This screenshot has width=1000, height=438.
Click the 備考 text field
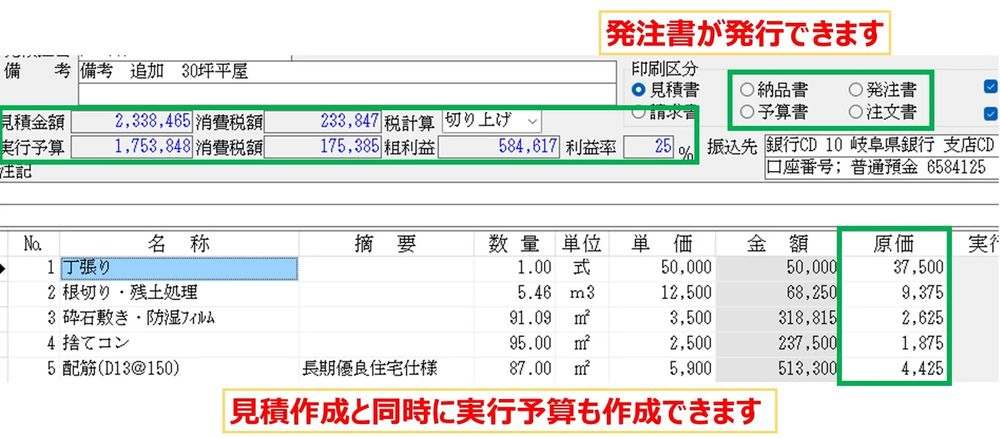[349, 72]
